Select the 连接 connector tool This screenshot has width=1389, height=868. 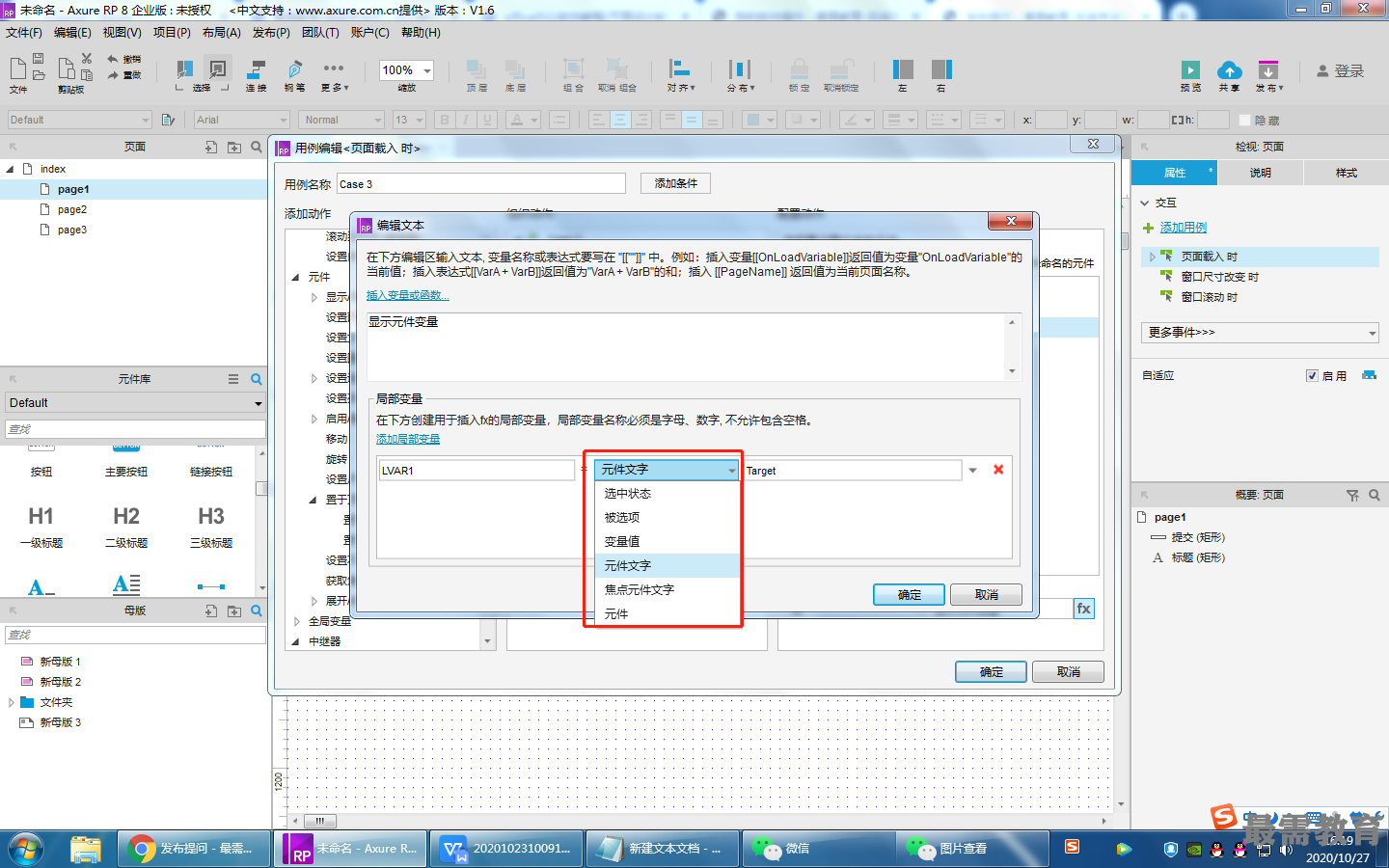pos(257,69)
